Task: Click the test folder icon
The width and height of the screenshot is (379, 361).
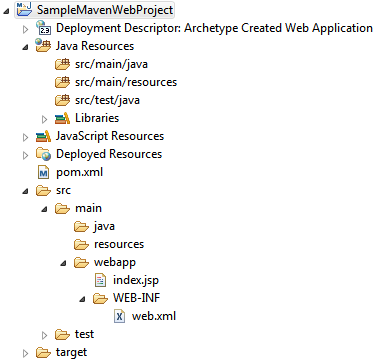Action: pos(62,334)
